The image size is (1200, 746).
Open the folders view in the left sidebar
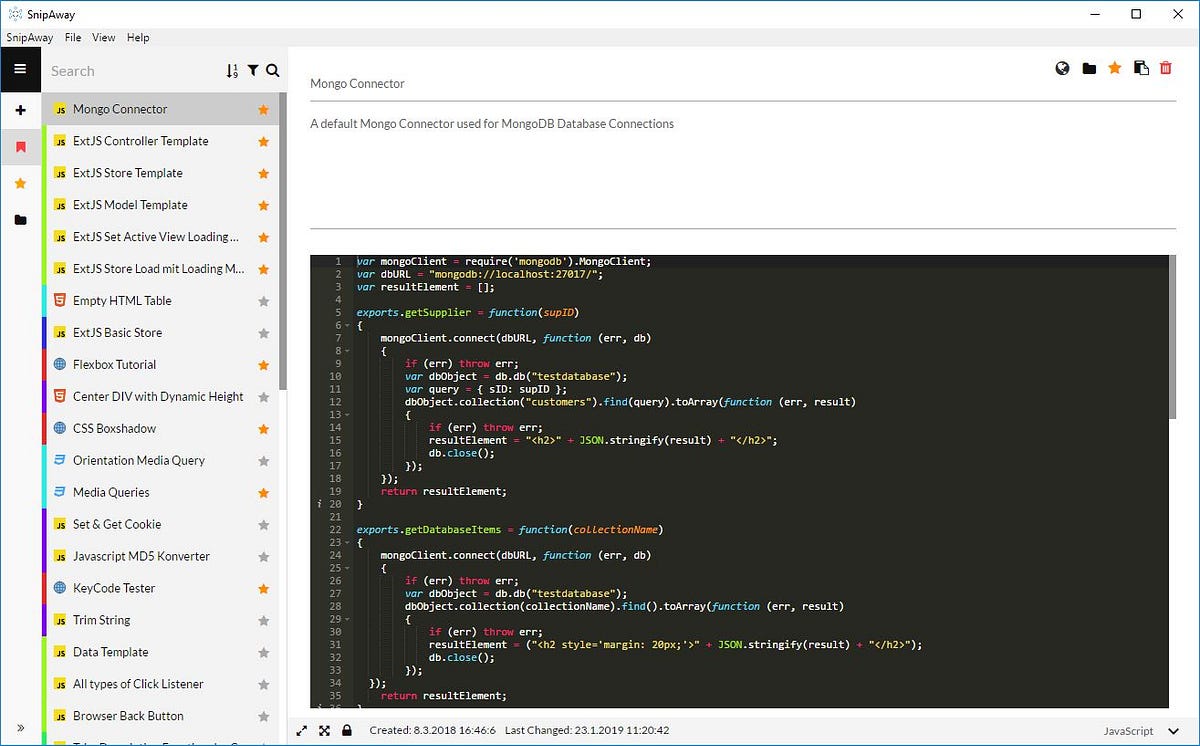21,219
